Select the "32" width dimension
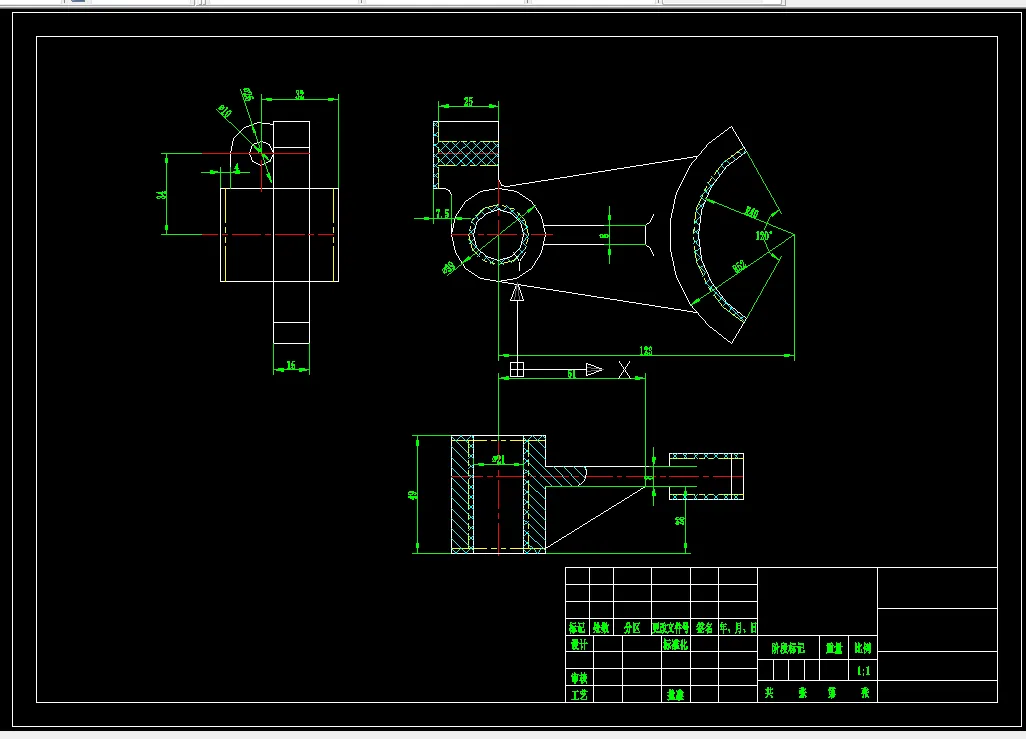Image resolution: width=1026 pixels, height=739 pixels. coord(300,94)
